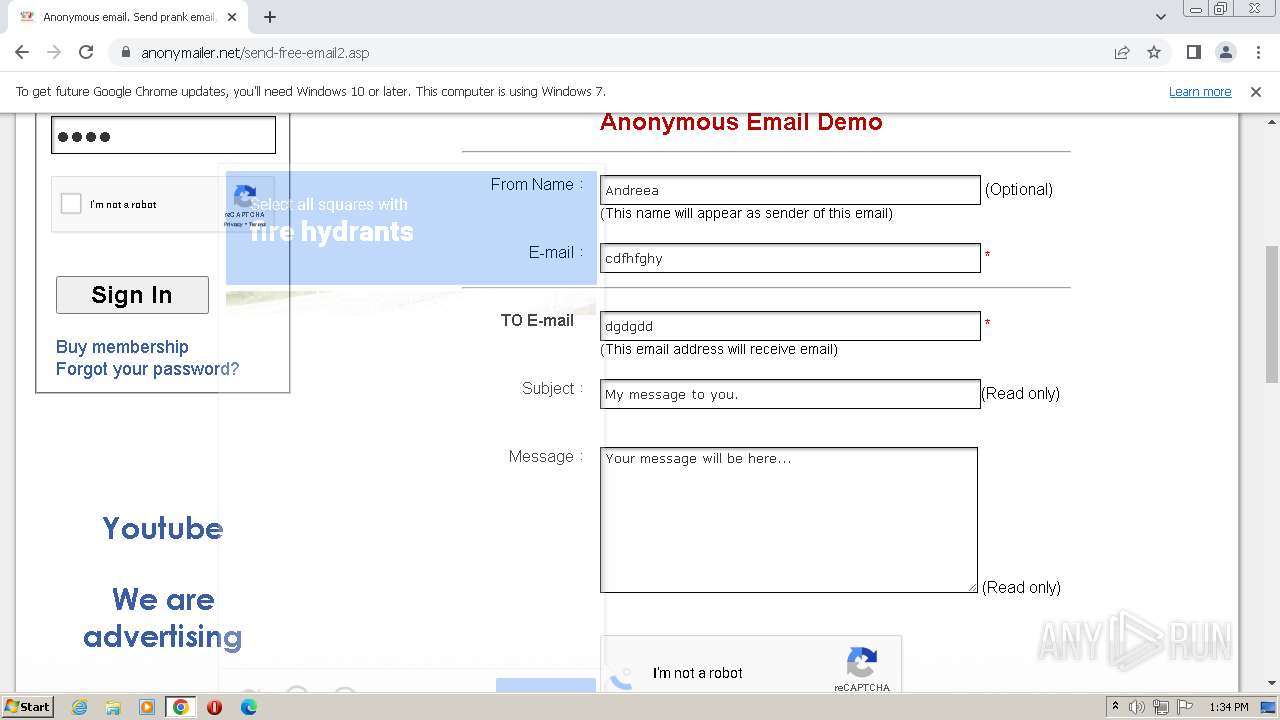Show hidden system tray icons
The width and height of the screenshot is (1280, 720).
point(1115,706)
